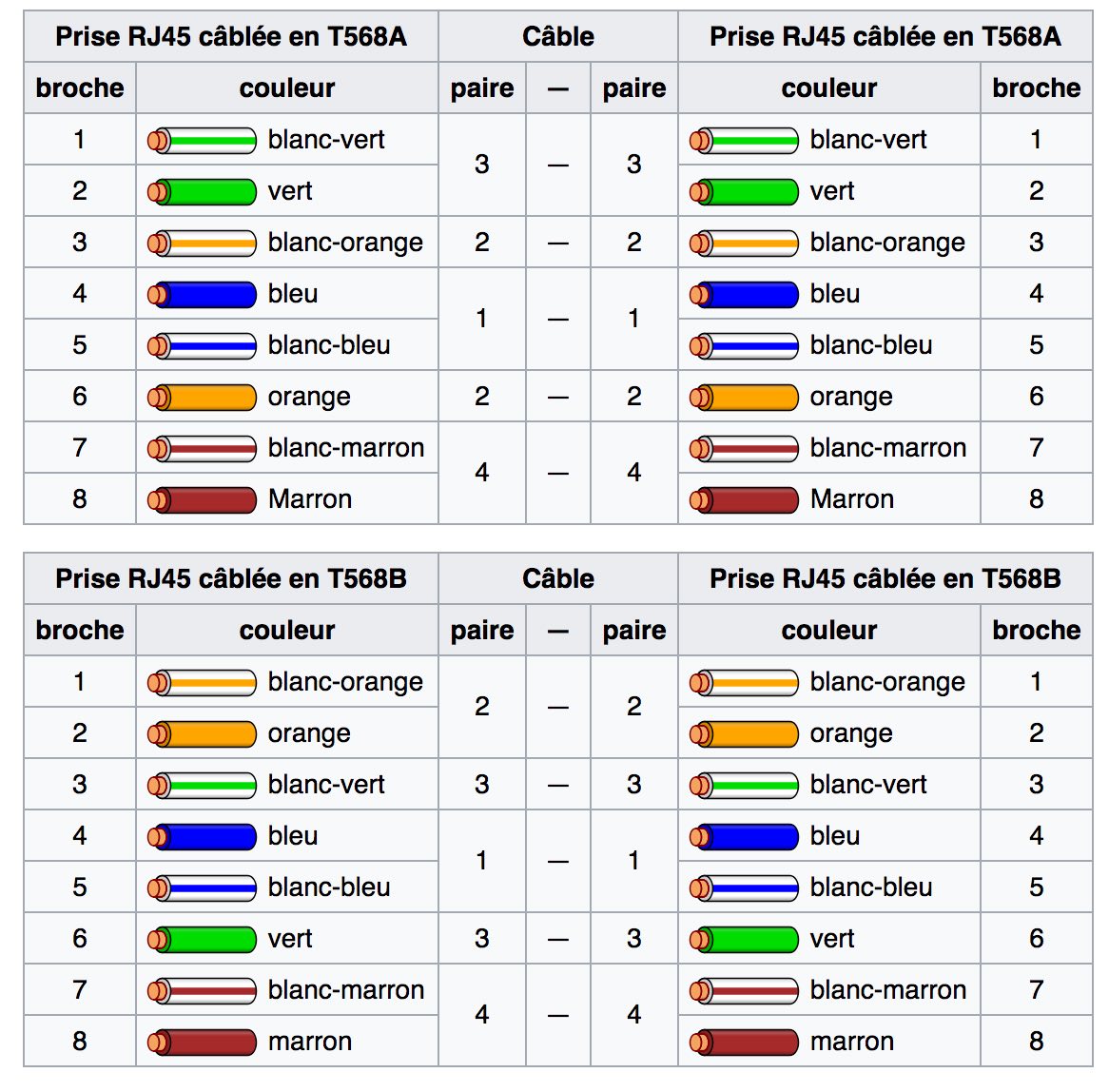
Task: Select blanc-orange wire icon, T568B left pin 1
Action: [x=202, y=683]
